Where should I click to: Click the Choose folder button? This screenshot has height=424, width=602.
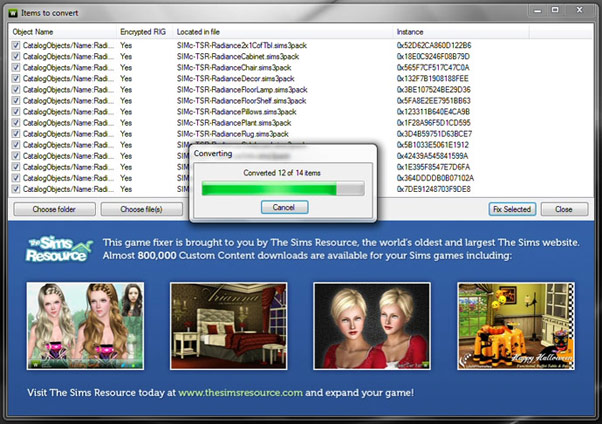[53, 209]
